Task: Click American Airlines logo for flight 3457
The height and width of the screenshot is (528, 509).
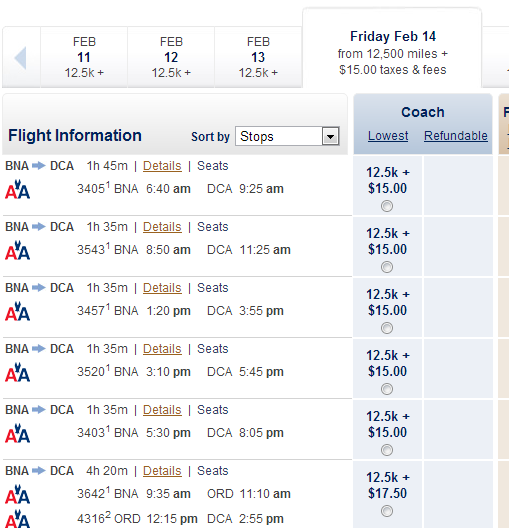Action: point(18,311)
